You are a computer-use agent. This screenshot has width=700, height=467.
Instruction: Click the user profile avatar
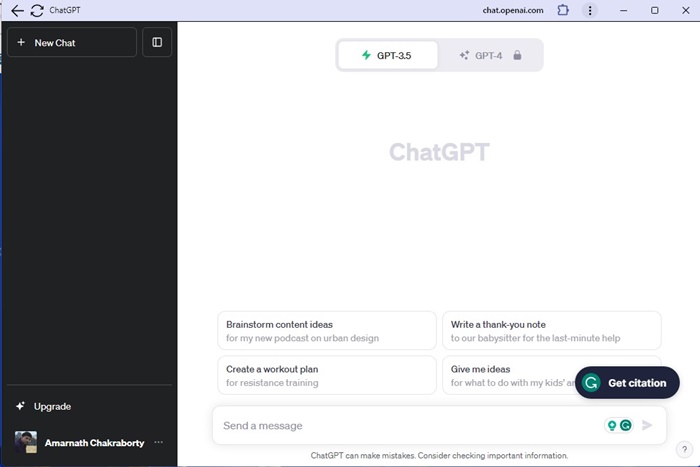(26, 442)
